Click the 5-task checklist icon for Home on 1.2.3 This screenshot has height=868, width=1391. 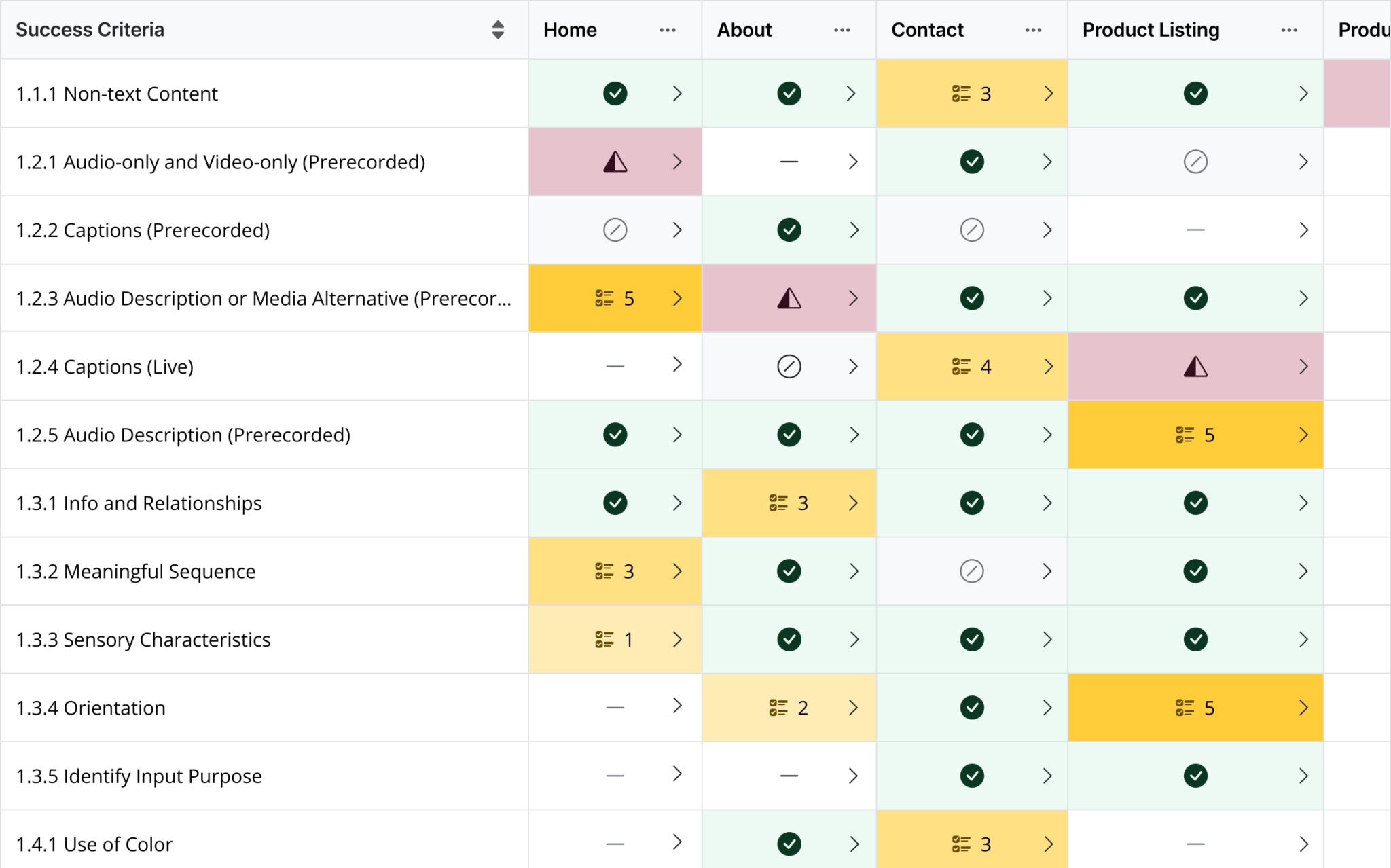(613, 298)
